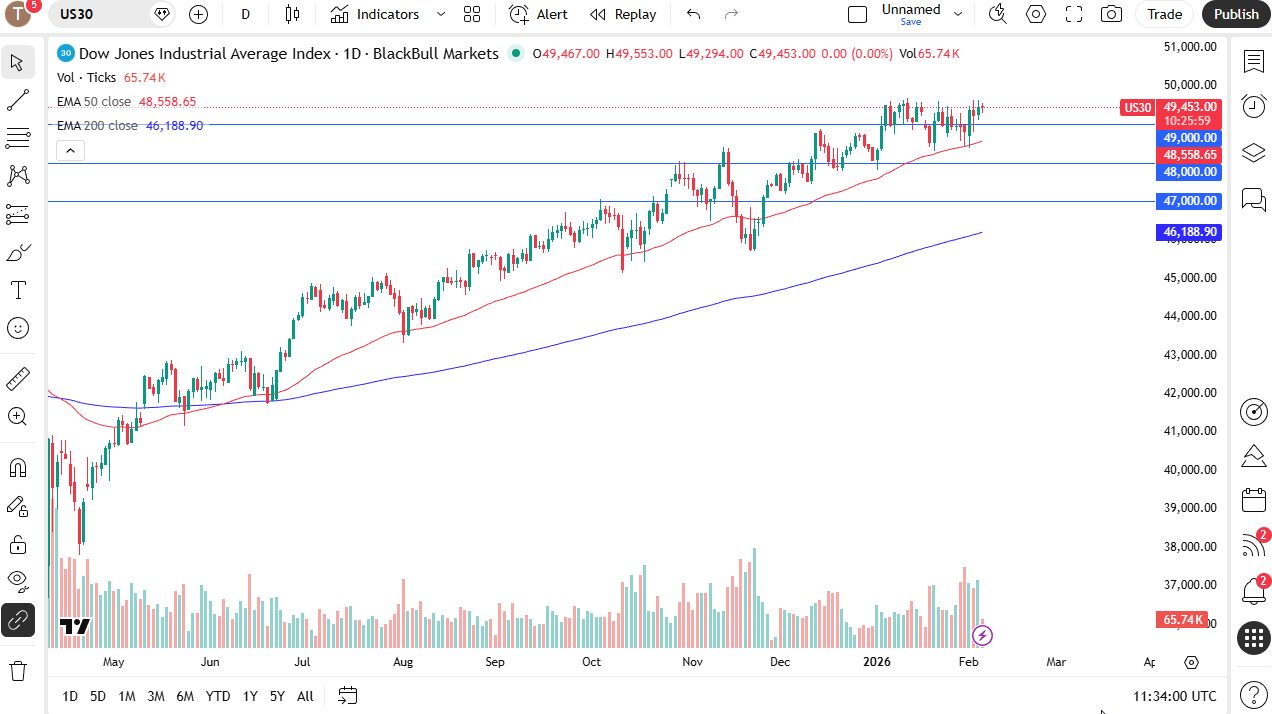The image size is (1272, 714).
Task: Open the alerts clock panel
Action: point(1253,106)
